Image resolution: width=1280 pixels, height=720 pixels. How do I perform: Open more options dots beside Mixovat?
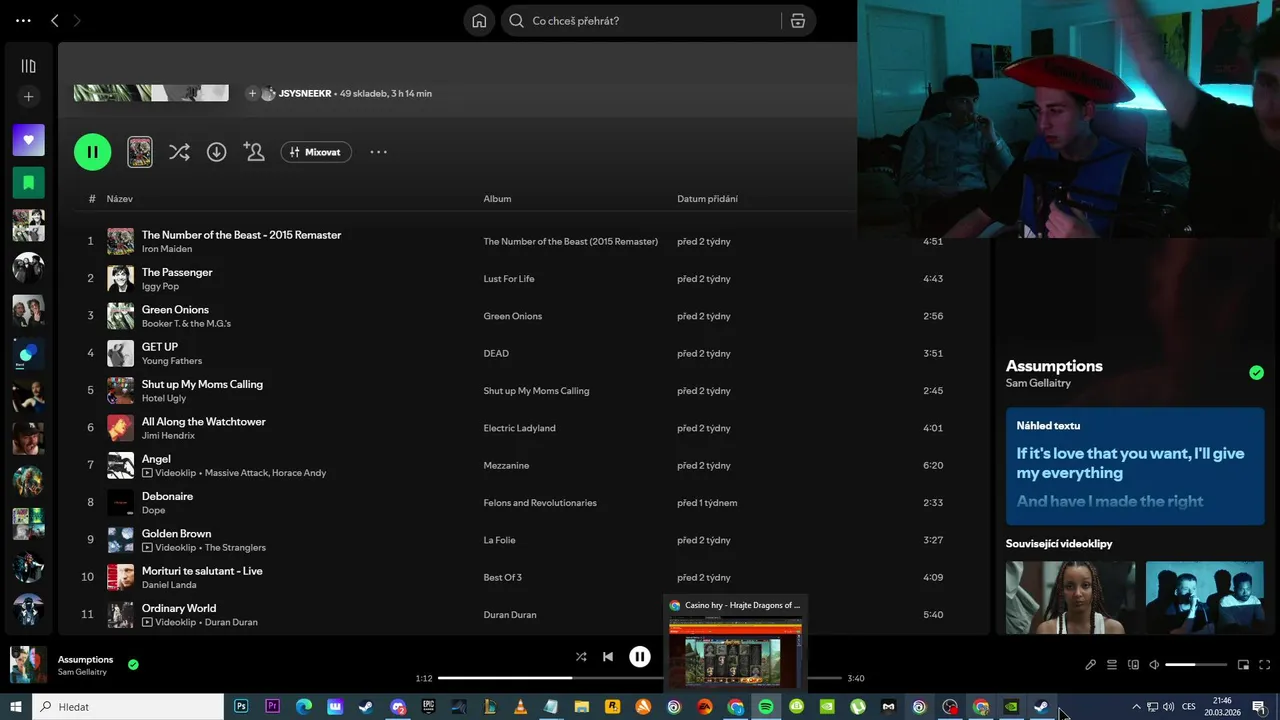click(x=378, y=152)
